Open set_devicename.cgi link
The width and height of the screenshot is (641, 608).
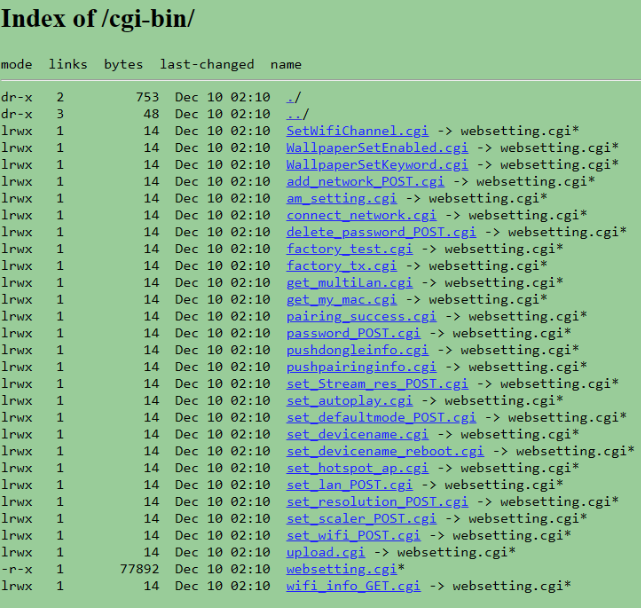[x=357, y=434]
